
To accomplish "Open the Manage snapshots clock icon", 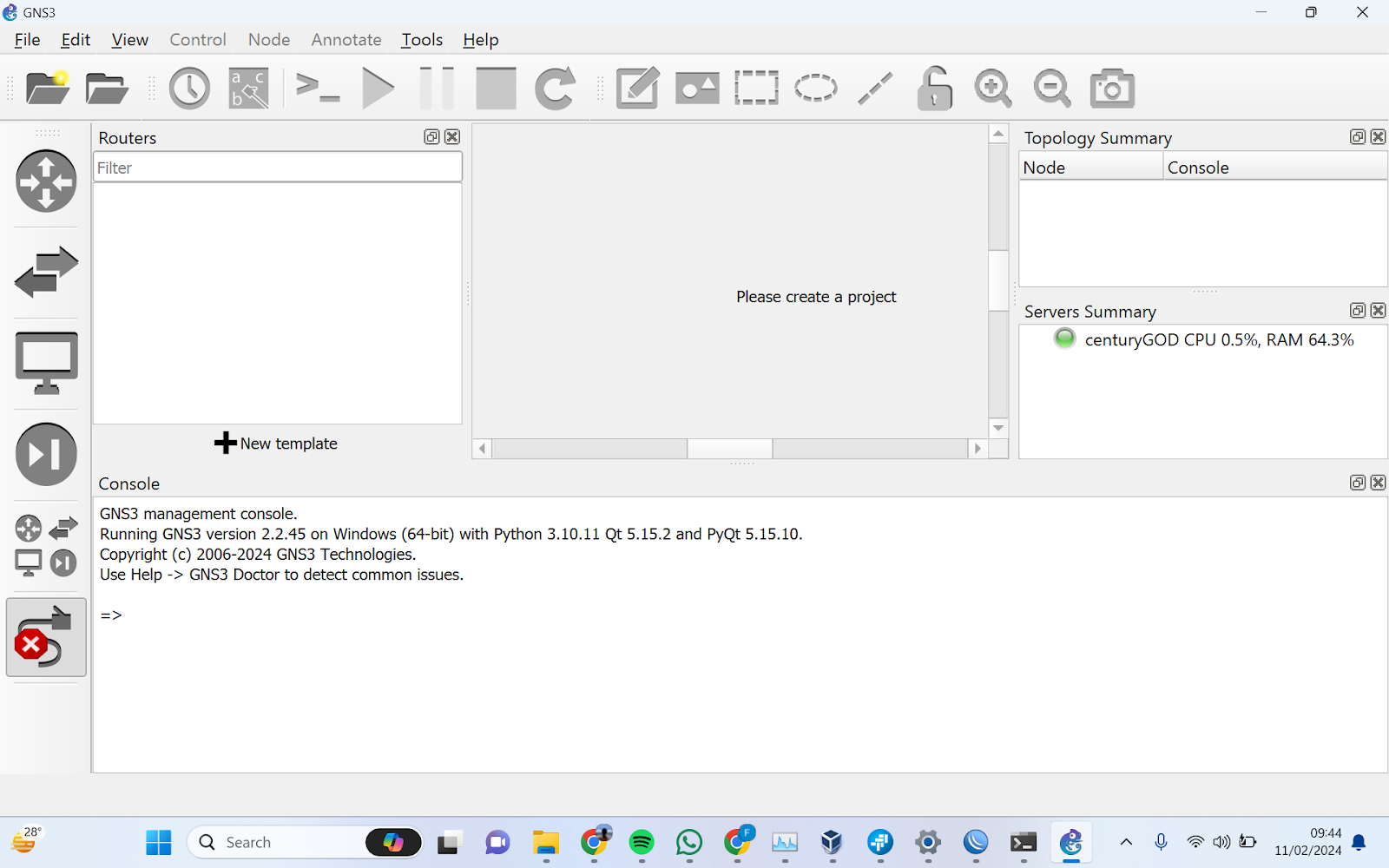I will click(x=189, y=88).
